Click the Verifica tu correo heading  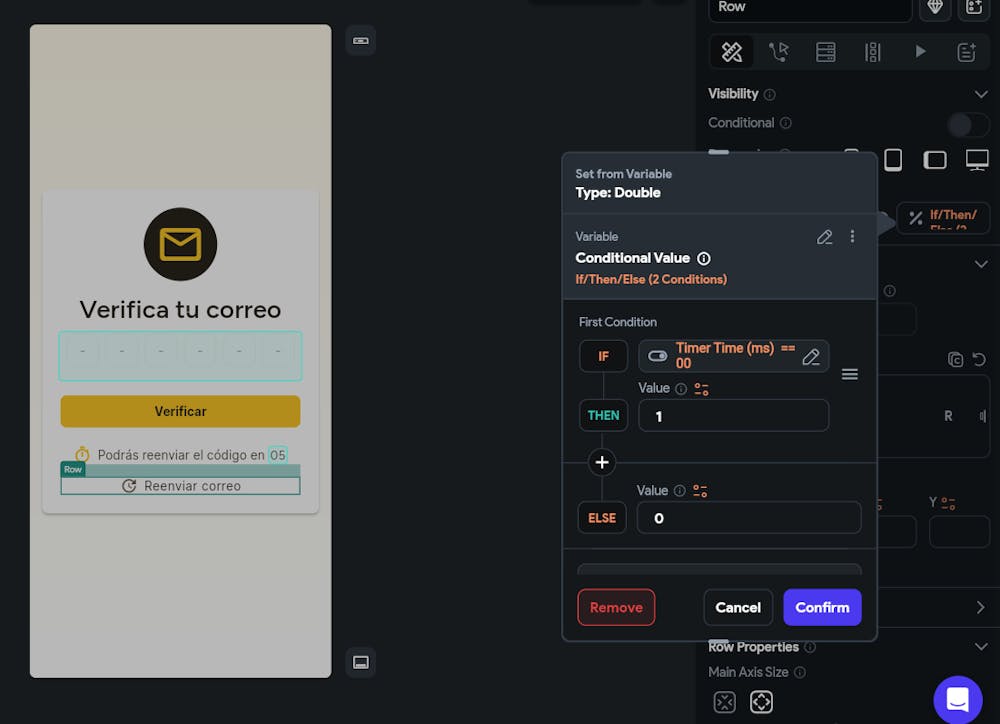(180, 310)
